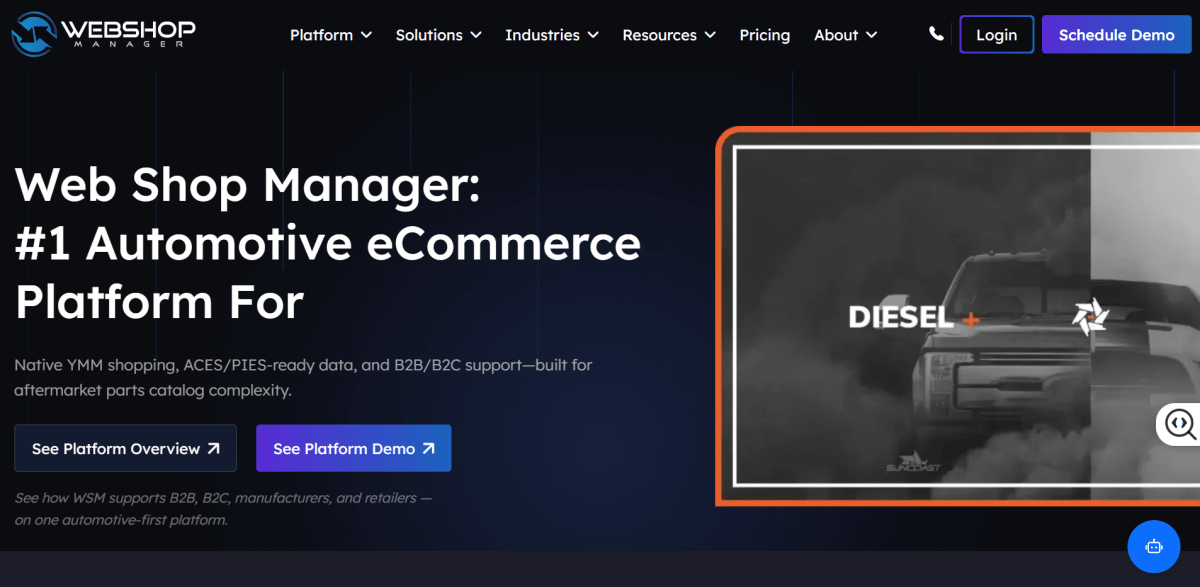The width and height of the screenshot is (1200, 587).
Task: Expand the Platform menu chevron
Action: (366, 35)
